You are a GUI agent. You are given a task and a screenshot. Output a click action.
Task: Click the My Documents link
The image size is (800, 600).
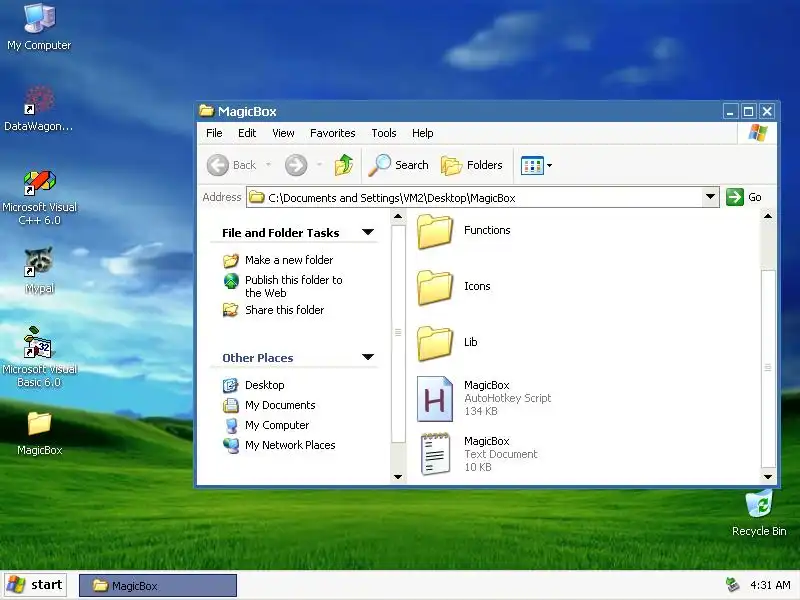click(x=280, y=405)
